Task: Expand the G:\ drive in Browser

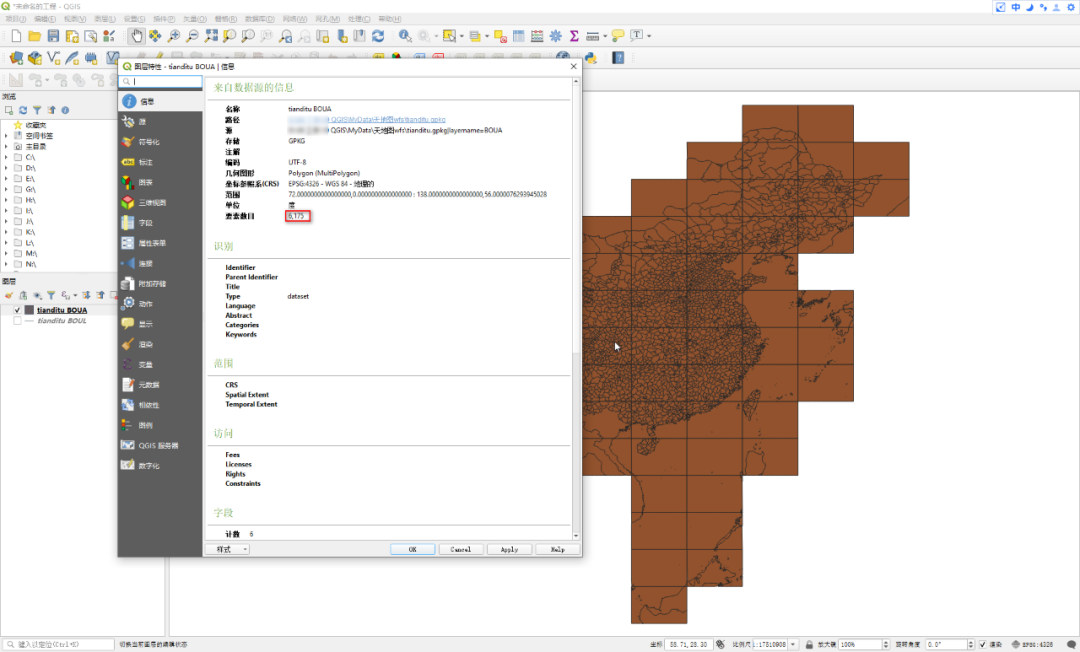Action: (x=6, y=189)
